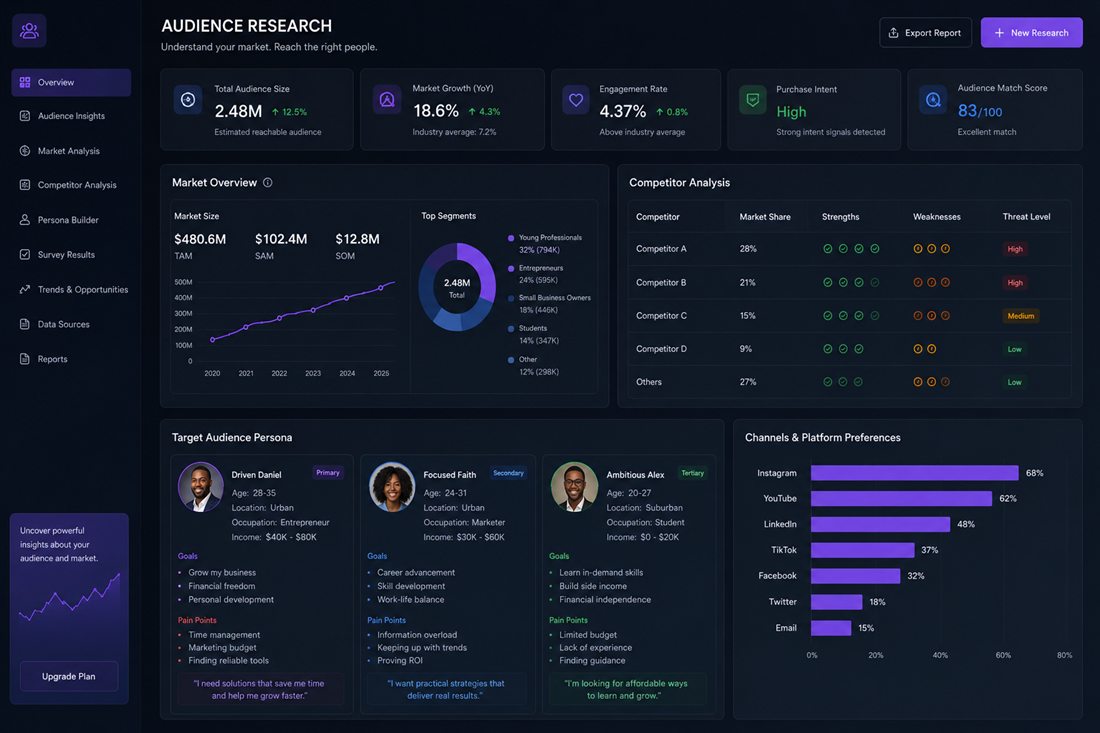Click the Market Growth user icon
The width and height of the screenshot is (1100, 733).
(x=387, y=100)
